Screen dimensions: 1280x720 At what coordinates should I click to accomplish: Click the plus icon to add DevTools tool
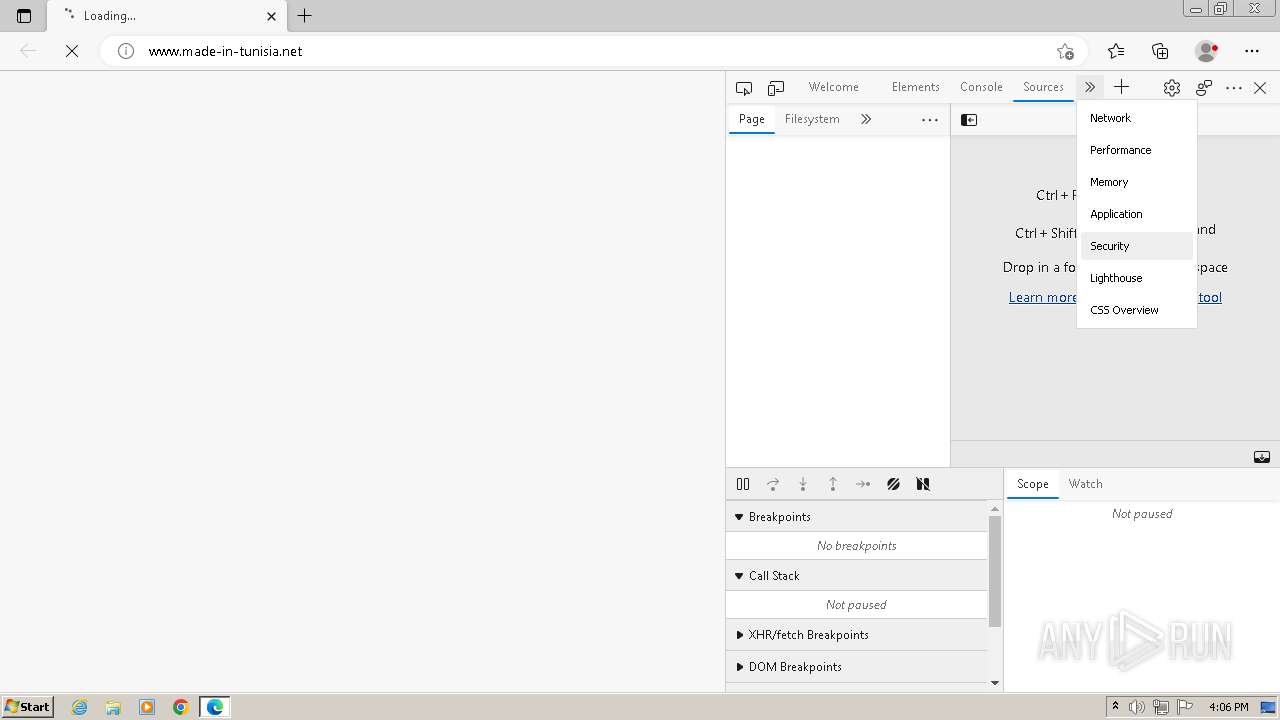[x=1121, y=87]
